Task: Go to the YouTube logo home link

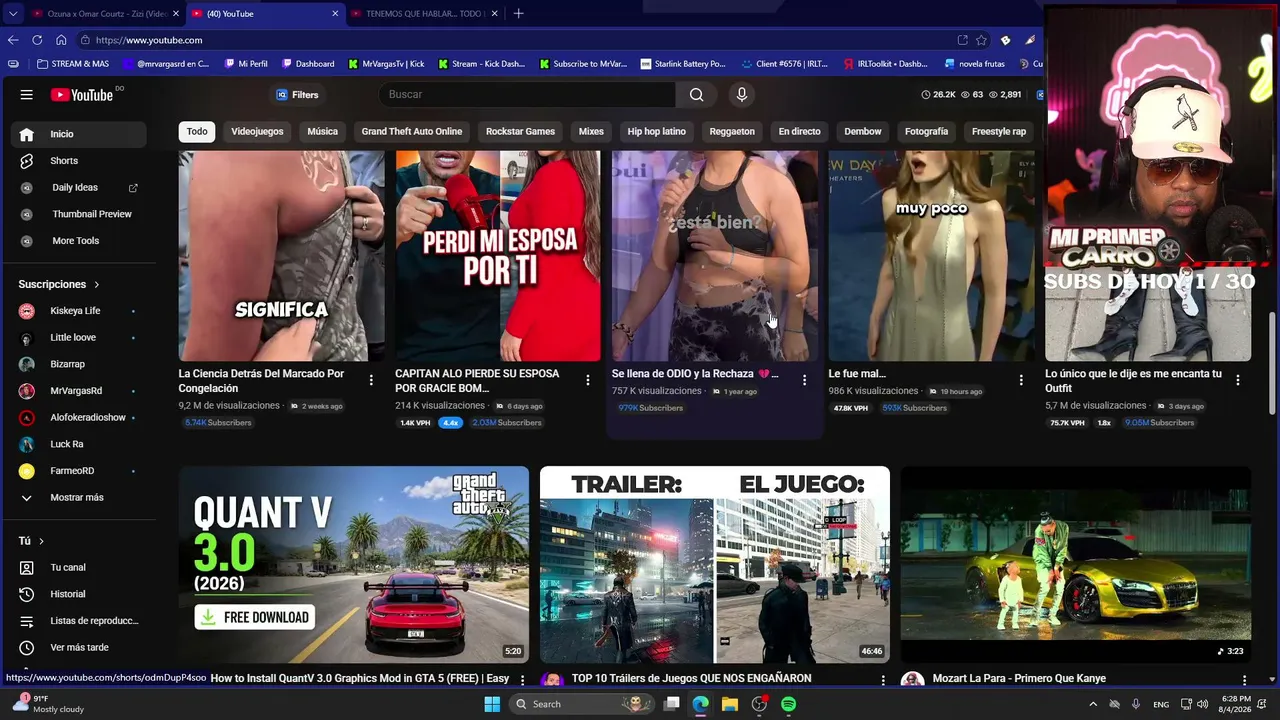Action: click(x=82, y=95)
